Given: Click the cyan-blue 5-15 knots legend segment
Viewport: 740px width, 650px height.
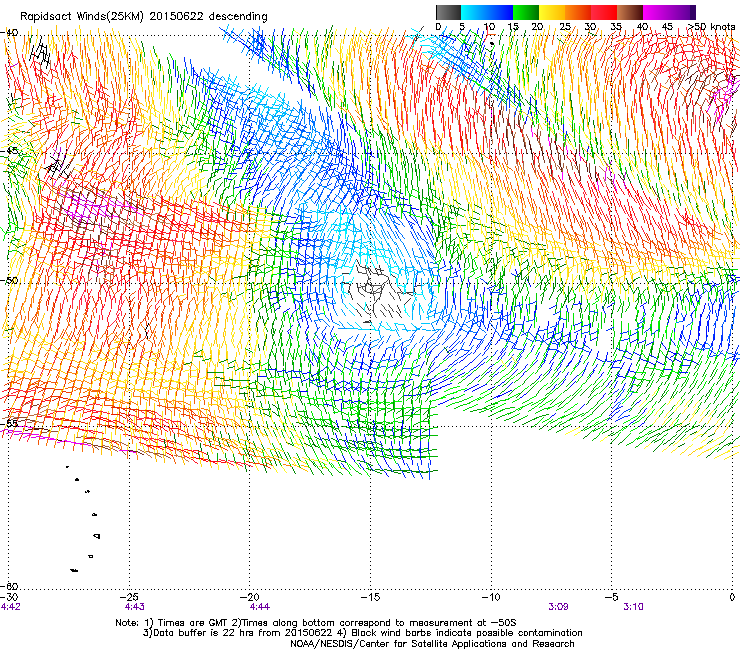Looking at the screenshot, I should [x=487, y=12].
